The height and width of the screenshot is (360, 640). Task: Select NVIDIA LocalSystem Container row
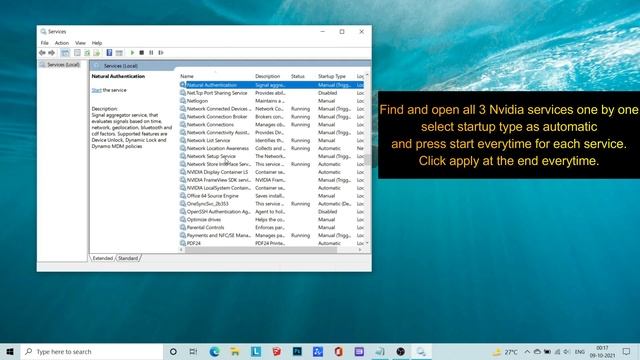(271, 188)
